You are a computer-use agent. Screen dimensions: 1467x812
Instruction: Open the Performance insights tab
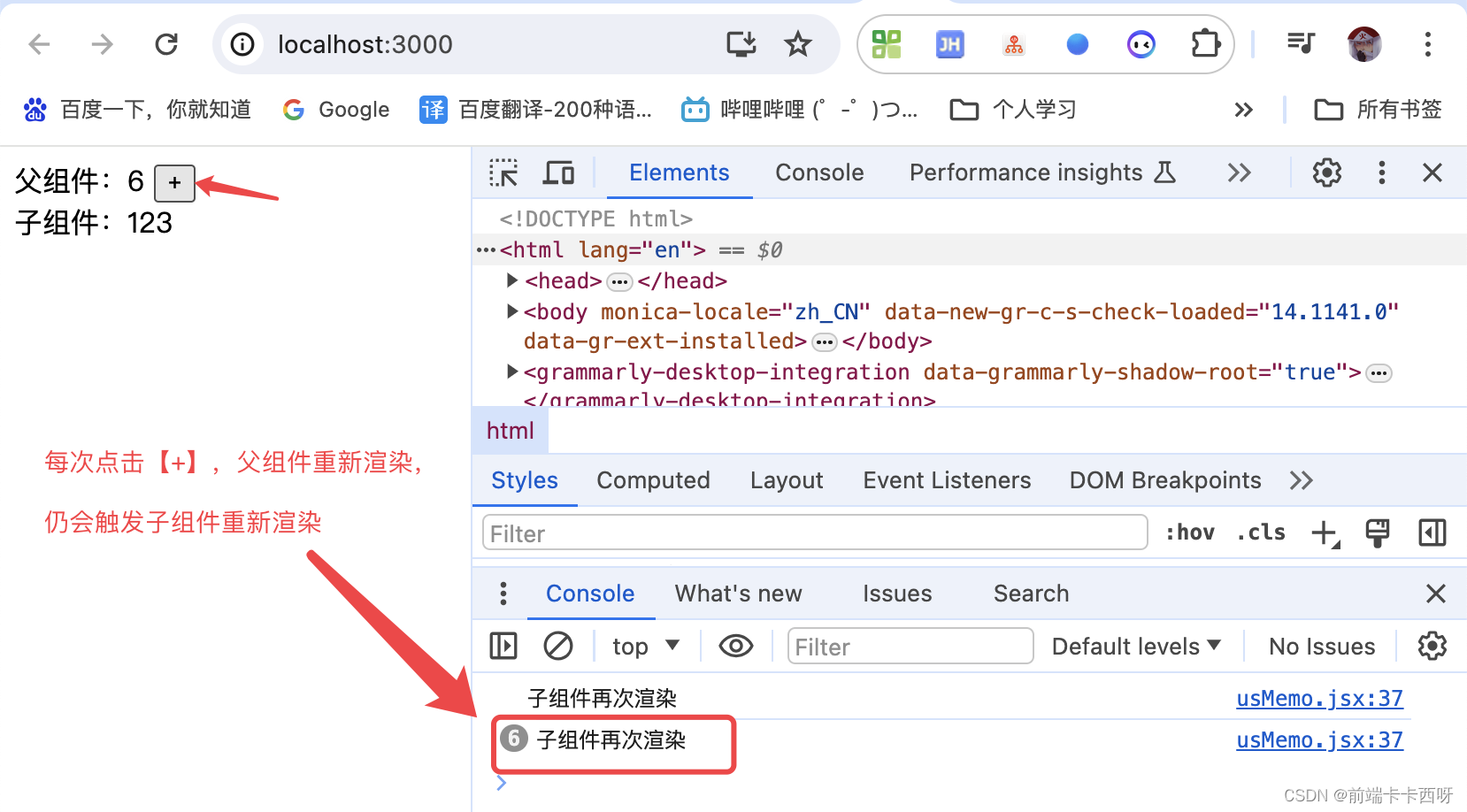(1042, 172)
